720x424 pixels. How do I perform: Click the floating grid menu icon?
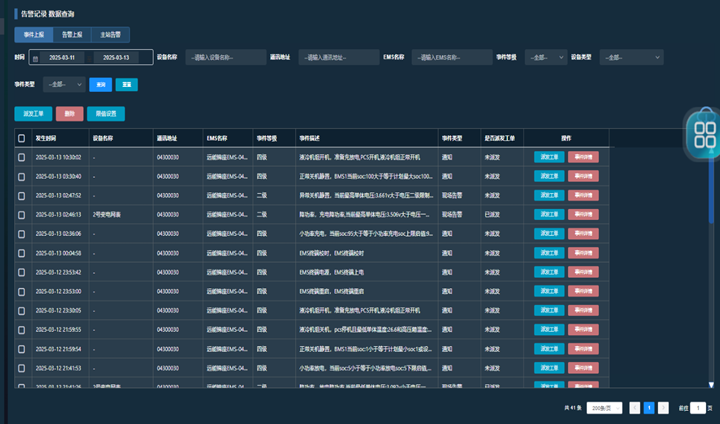pyautogui.click(x=704, y=133)
